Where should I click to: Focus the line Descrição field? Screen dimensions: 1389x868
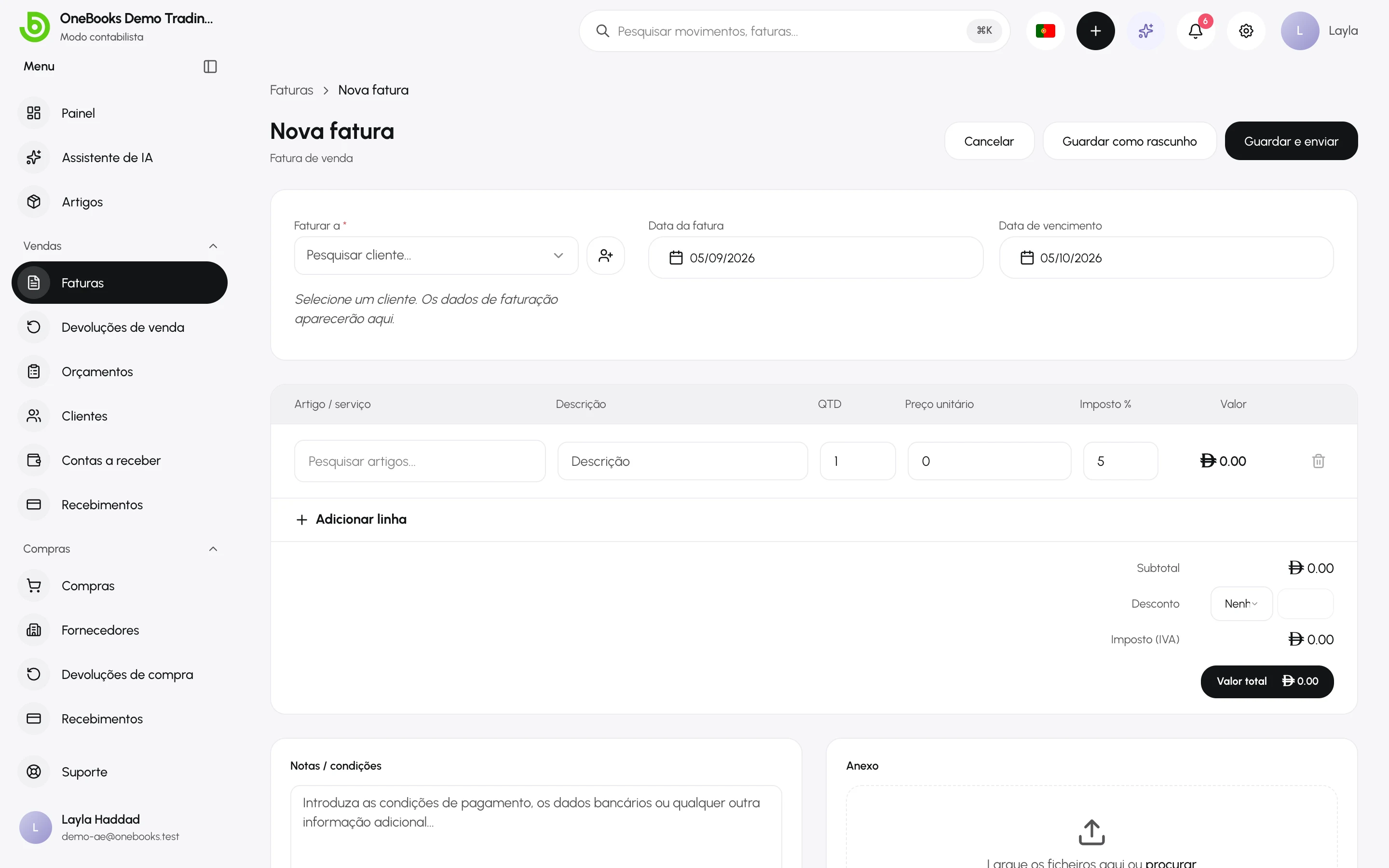(x=682, y=461)
